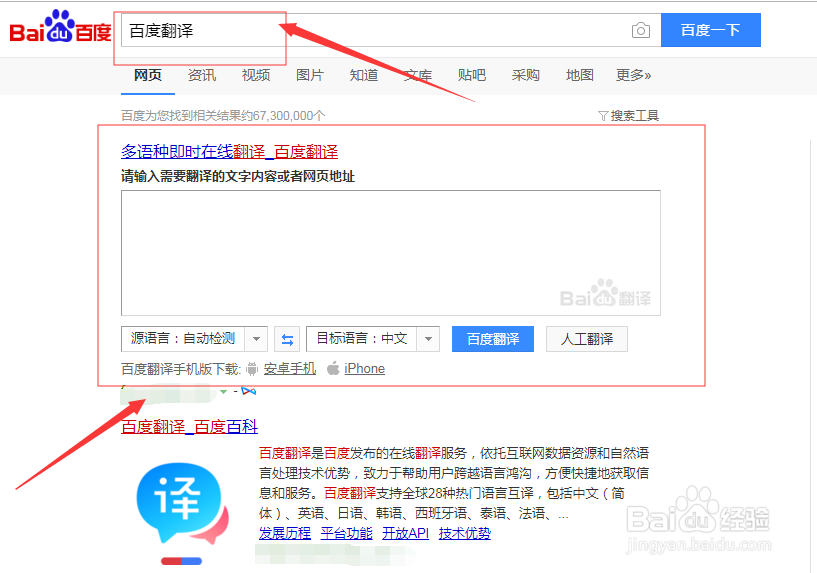Open 更多» menu
This screenshot has height=573, width=817.
coord(634,76)
